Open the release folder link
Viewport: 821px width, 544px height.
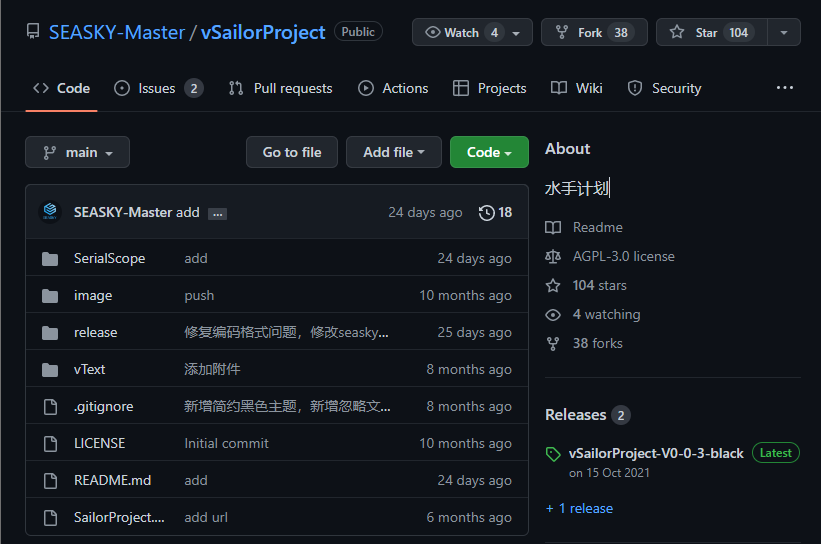point(95,332)
